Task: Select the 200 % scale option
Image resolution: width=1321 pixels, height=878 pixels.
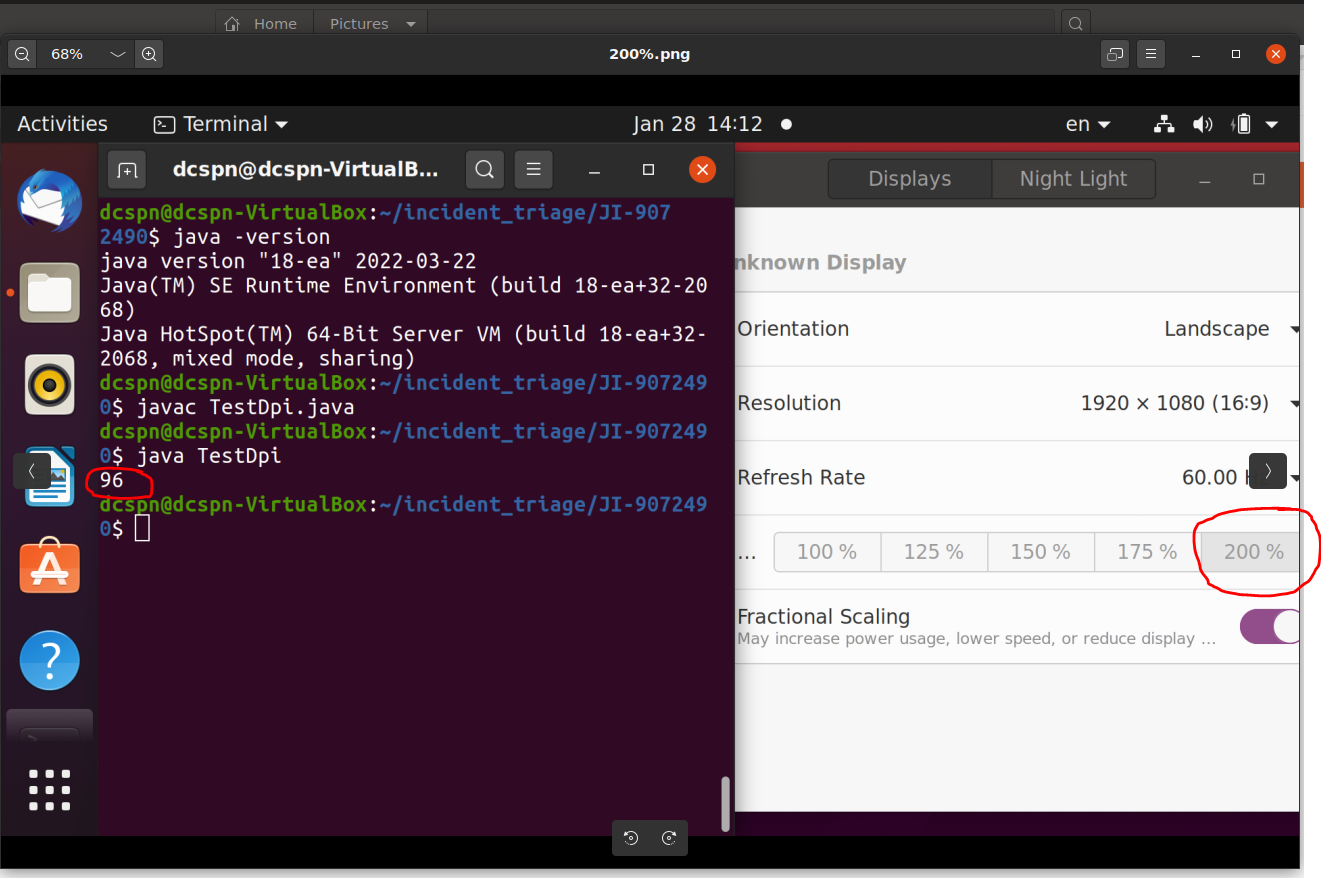Action: pyautogui.click(x=1252, y=552)
